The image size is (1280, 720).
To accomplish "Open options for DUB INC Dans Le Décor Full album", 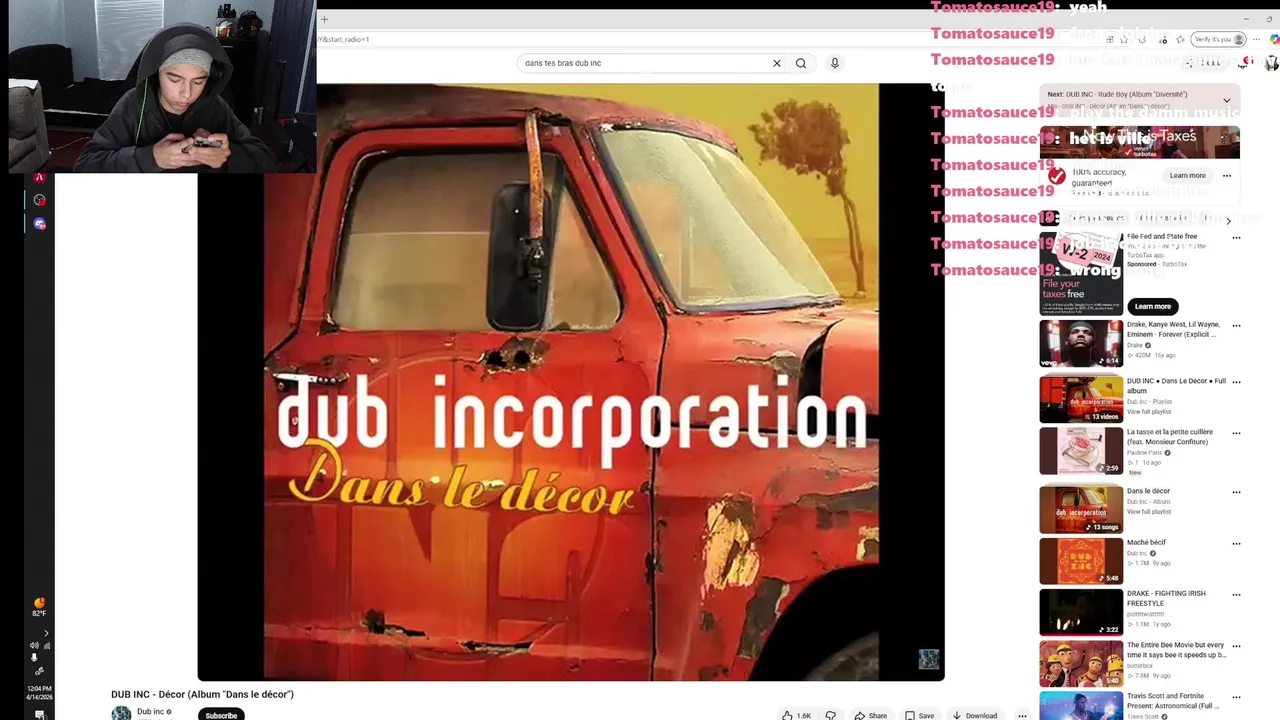I will click(1236, 382).
